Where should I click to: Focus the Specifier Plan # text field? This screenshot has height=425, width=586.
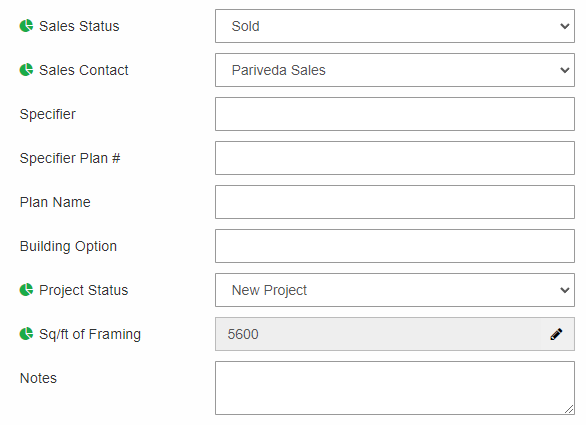395,158
